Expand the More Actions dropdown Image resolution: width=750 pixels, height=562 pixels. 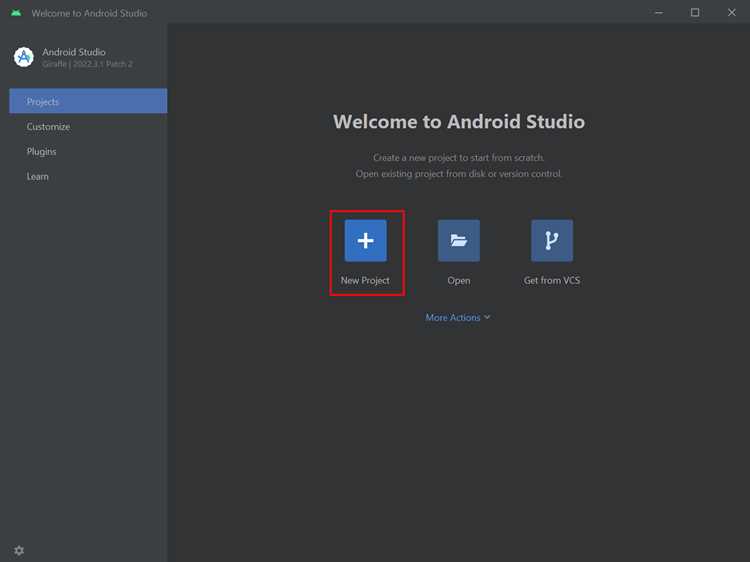(458, 318)
